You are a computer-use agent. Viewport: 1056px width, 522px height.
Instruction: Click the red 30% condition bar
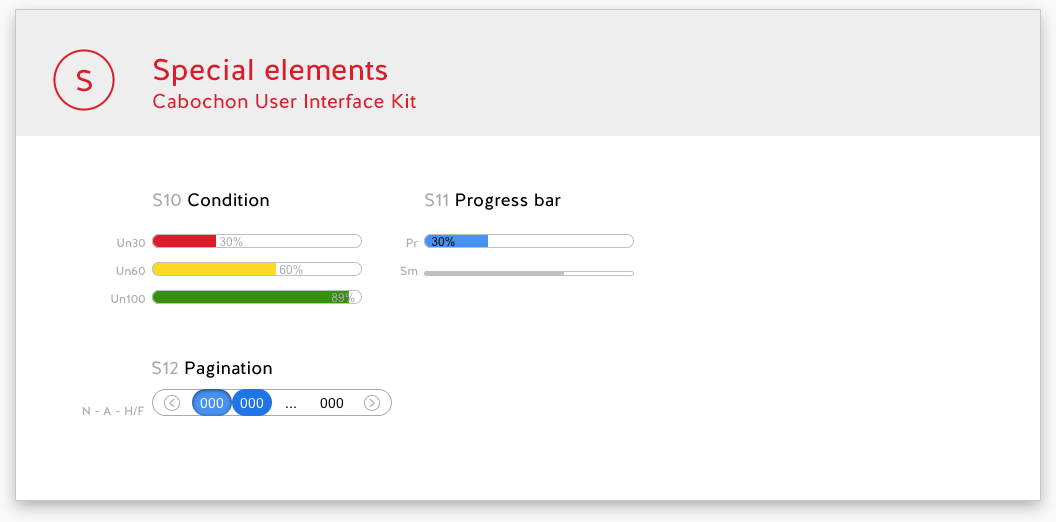pos(257,241)
